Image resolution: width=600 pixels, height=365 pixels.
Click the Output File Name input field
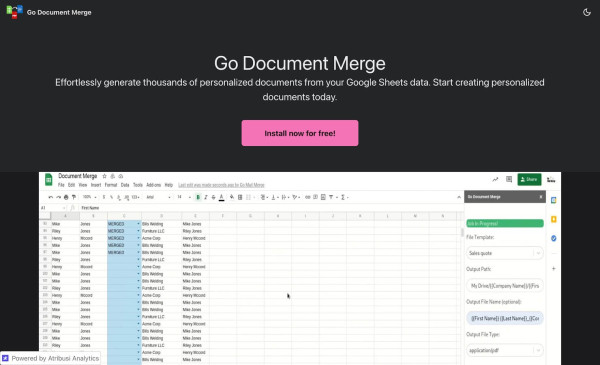(x=505, y=318)
